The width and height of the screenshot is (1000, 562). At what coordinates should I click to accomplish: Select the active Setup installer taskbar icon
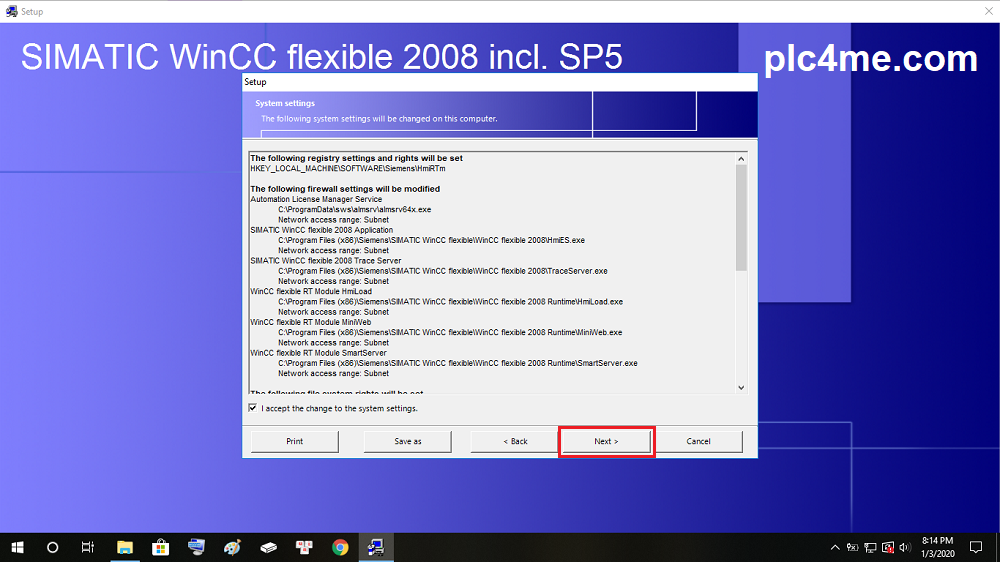coord(376,547)
